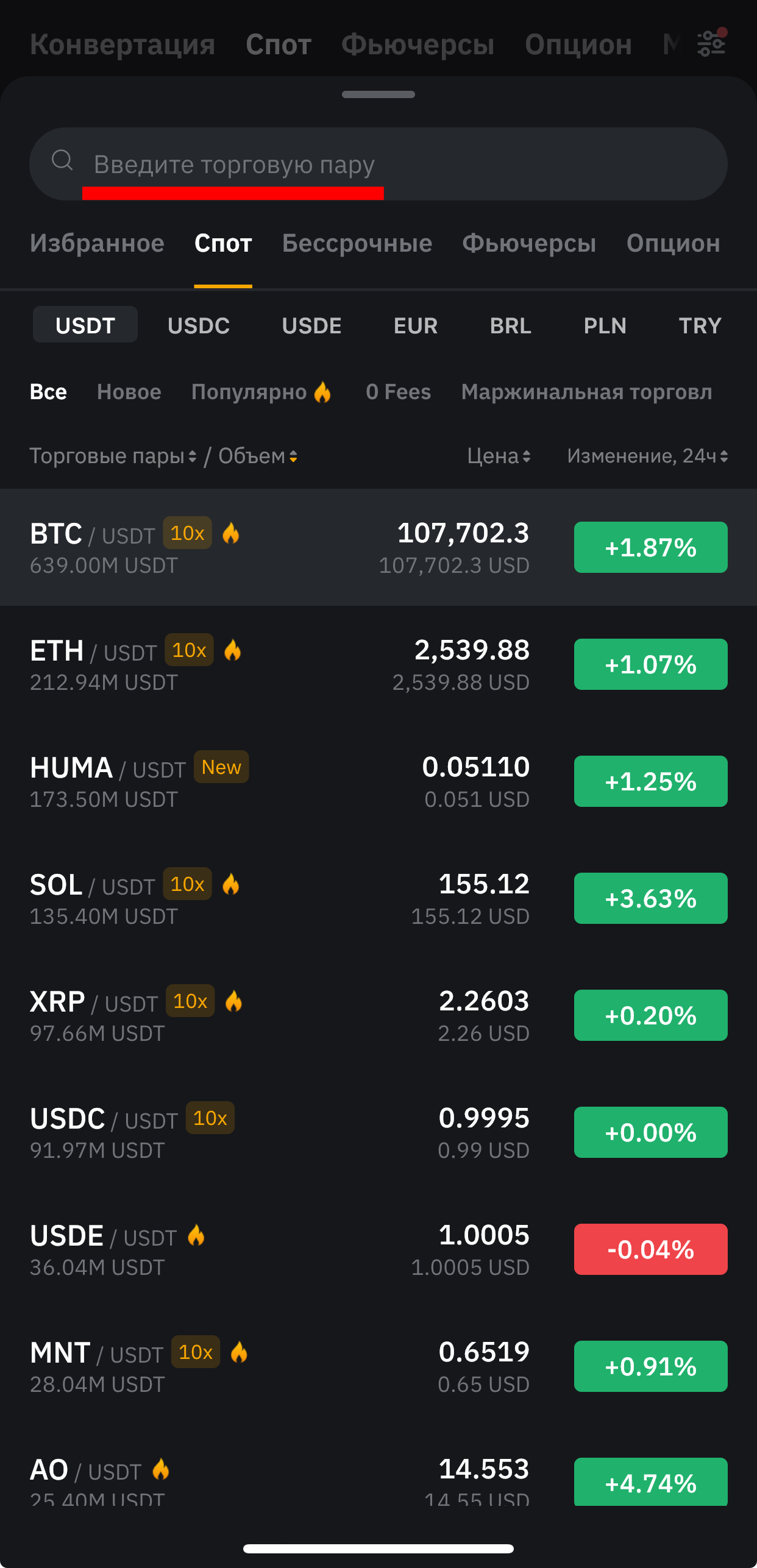Screen dimensions: 757x1568
Task: Switch to the Бессрочные tab
Action: [357, 243]
